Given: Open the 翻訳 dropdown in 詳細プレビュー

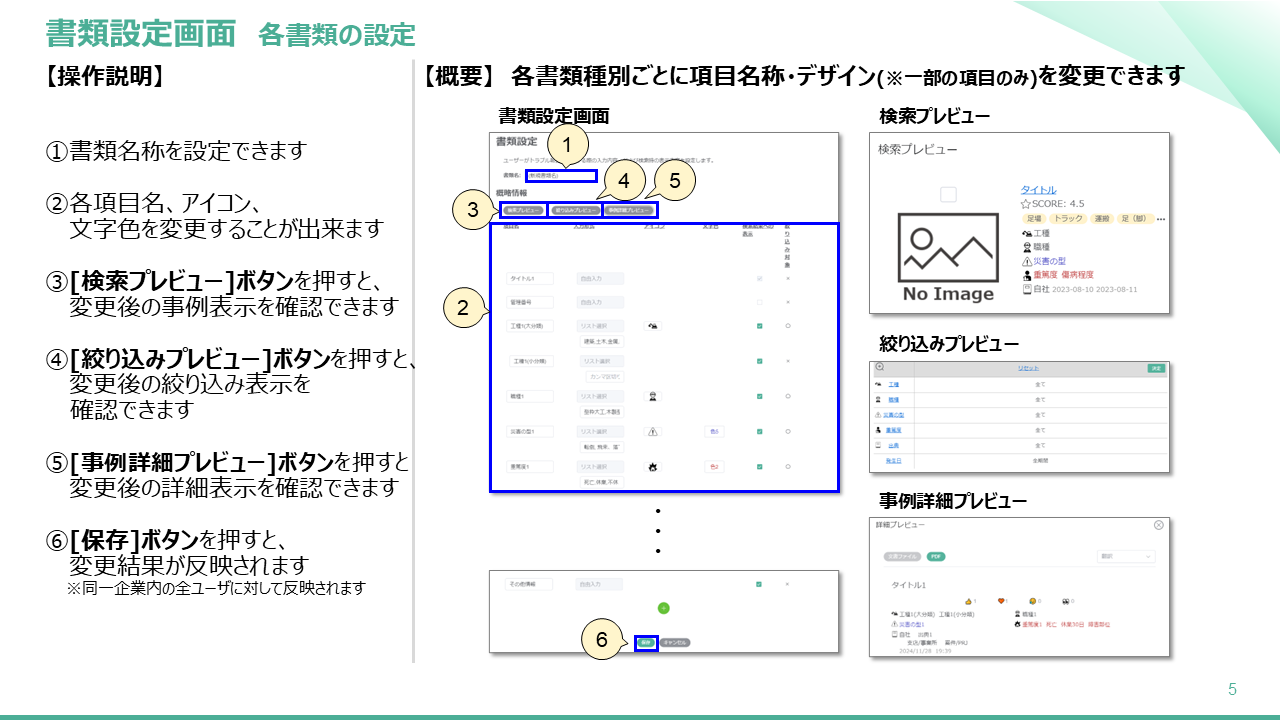Looking at the screenshot, I should click(x=1127, y=556).
